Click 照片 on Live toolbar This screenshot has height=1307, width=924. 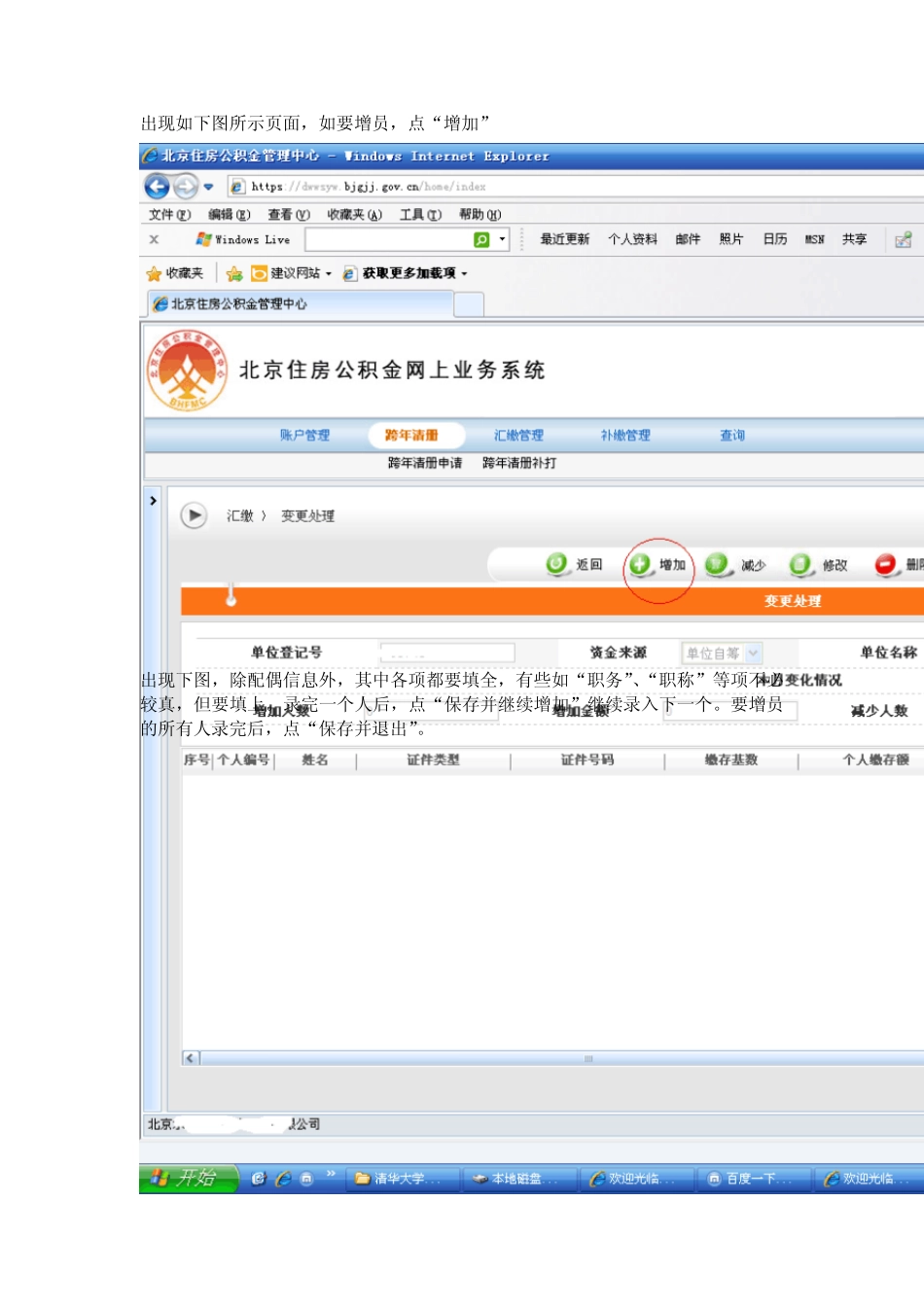[x=731, y=239]
